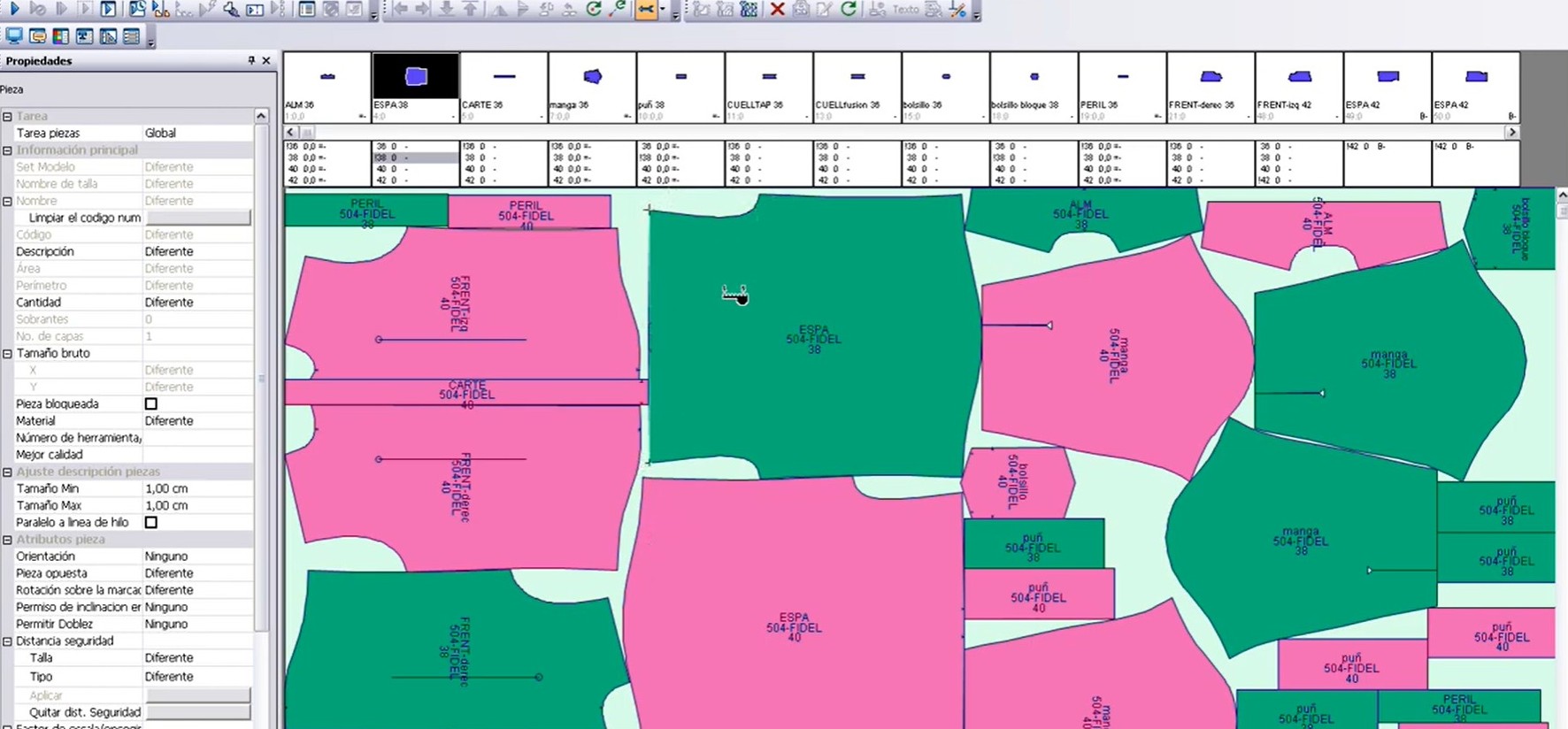Select the manga 36 piece thumbnail
Screen dimensions: 1568x729
[x=591, y=87]
